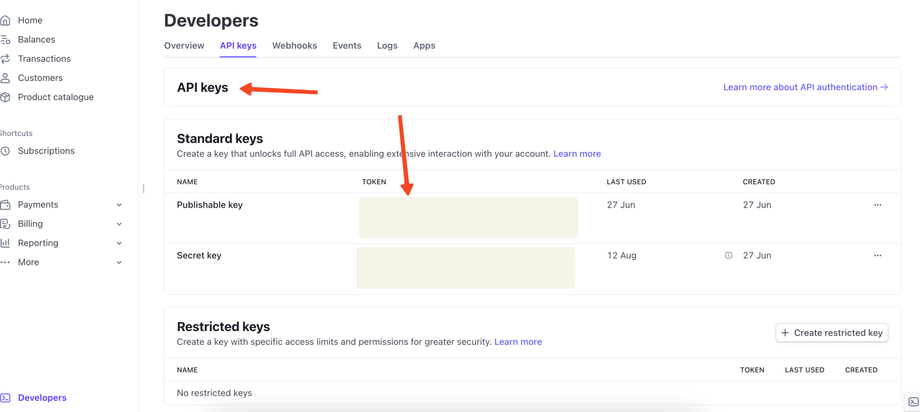
Task: Open the Secret key options menu
Action: pos(877,256)
